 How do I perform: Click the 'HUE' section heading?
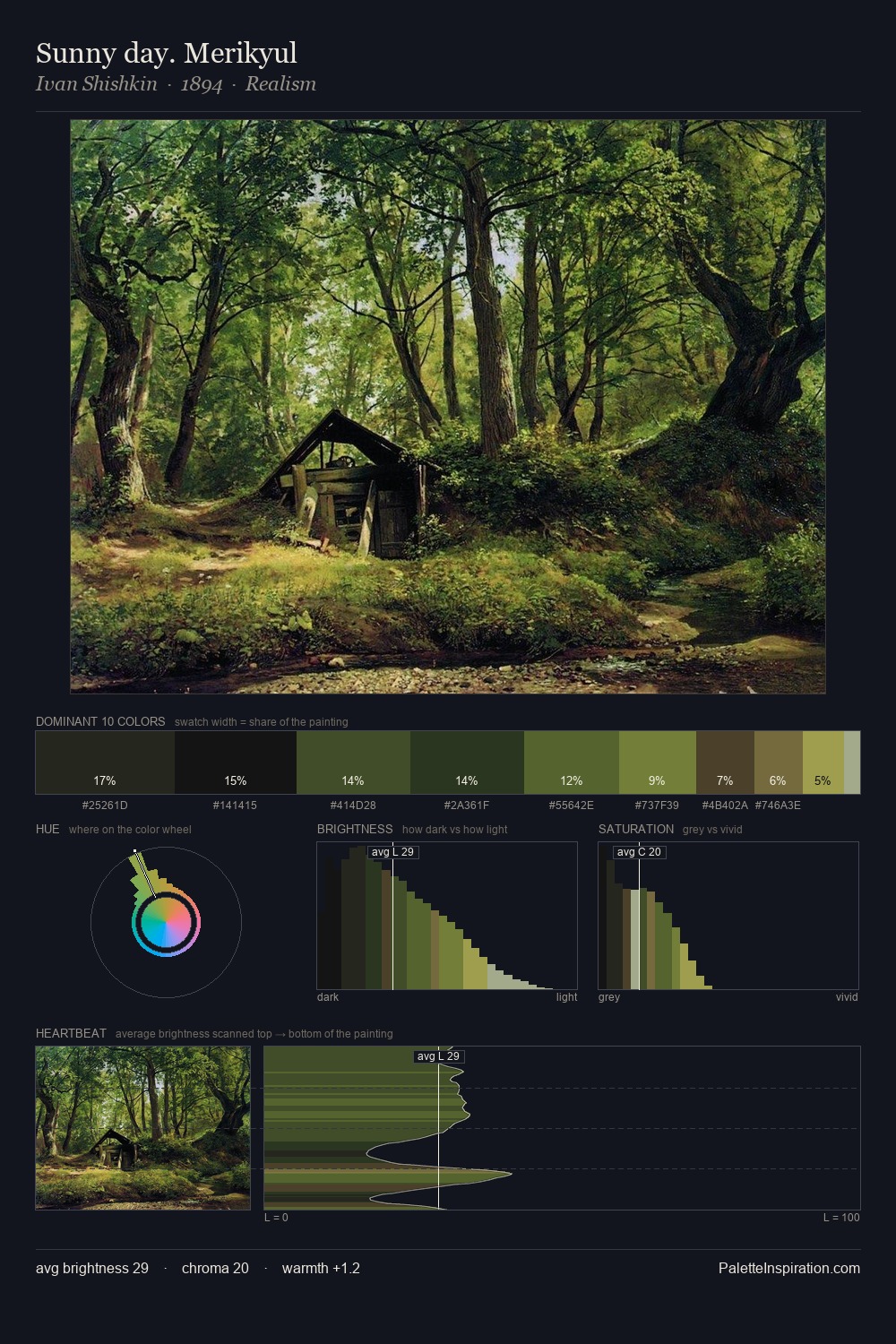tap(47, 829)
